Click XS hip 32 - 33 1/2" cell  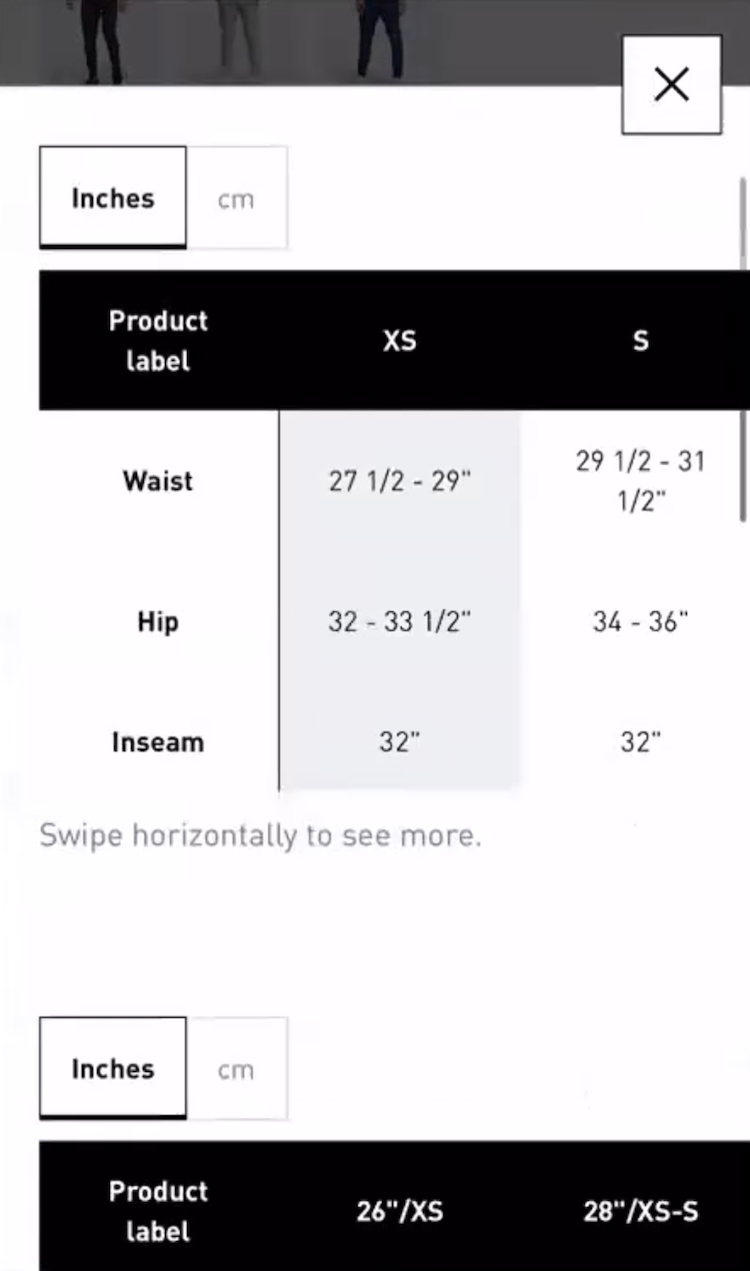(x=399, y=622)
